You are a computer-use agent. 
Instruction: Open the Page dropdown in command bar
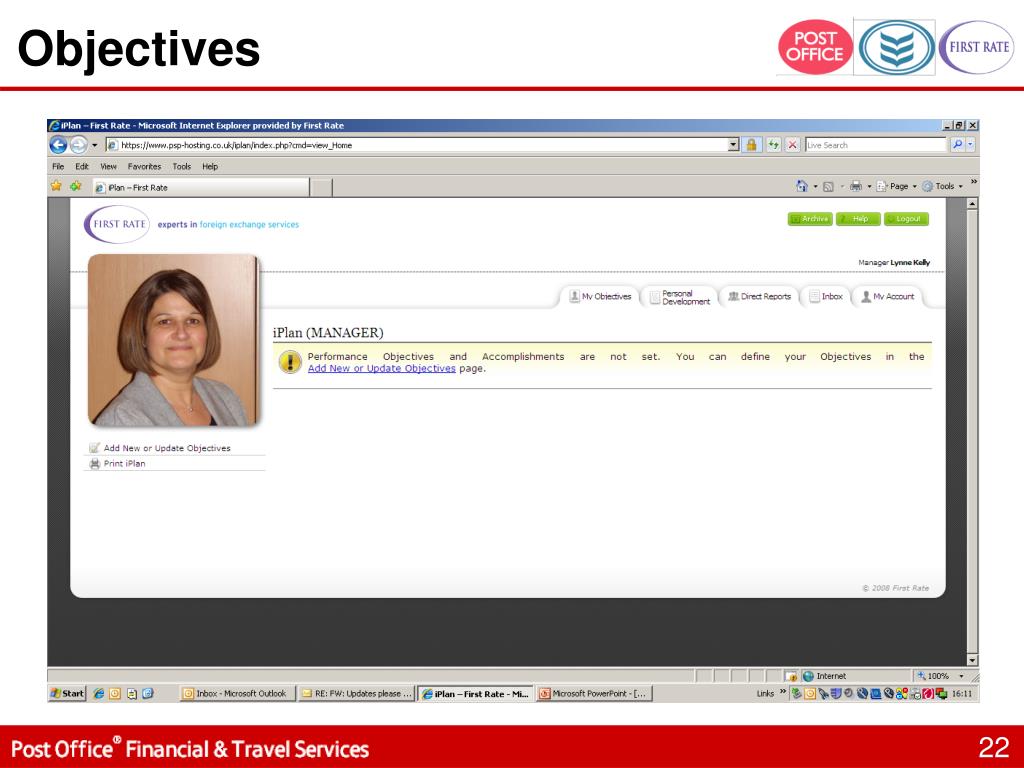(896, 186)
